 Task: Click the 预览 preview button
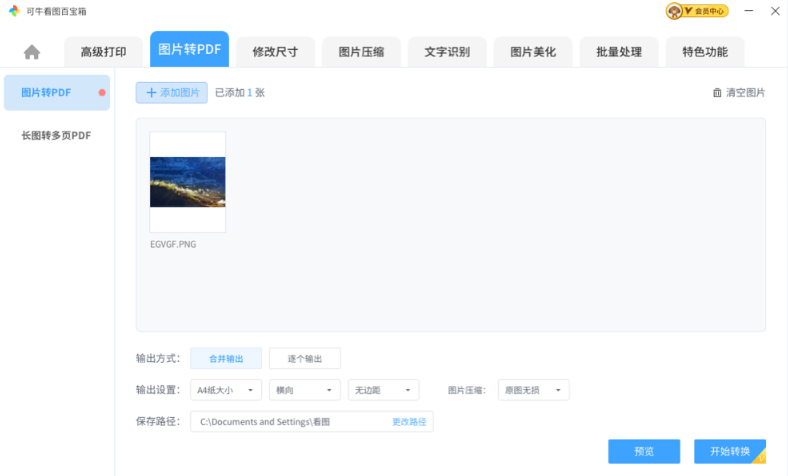tap(644, 452)
